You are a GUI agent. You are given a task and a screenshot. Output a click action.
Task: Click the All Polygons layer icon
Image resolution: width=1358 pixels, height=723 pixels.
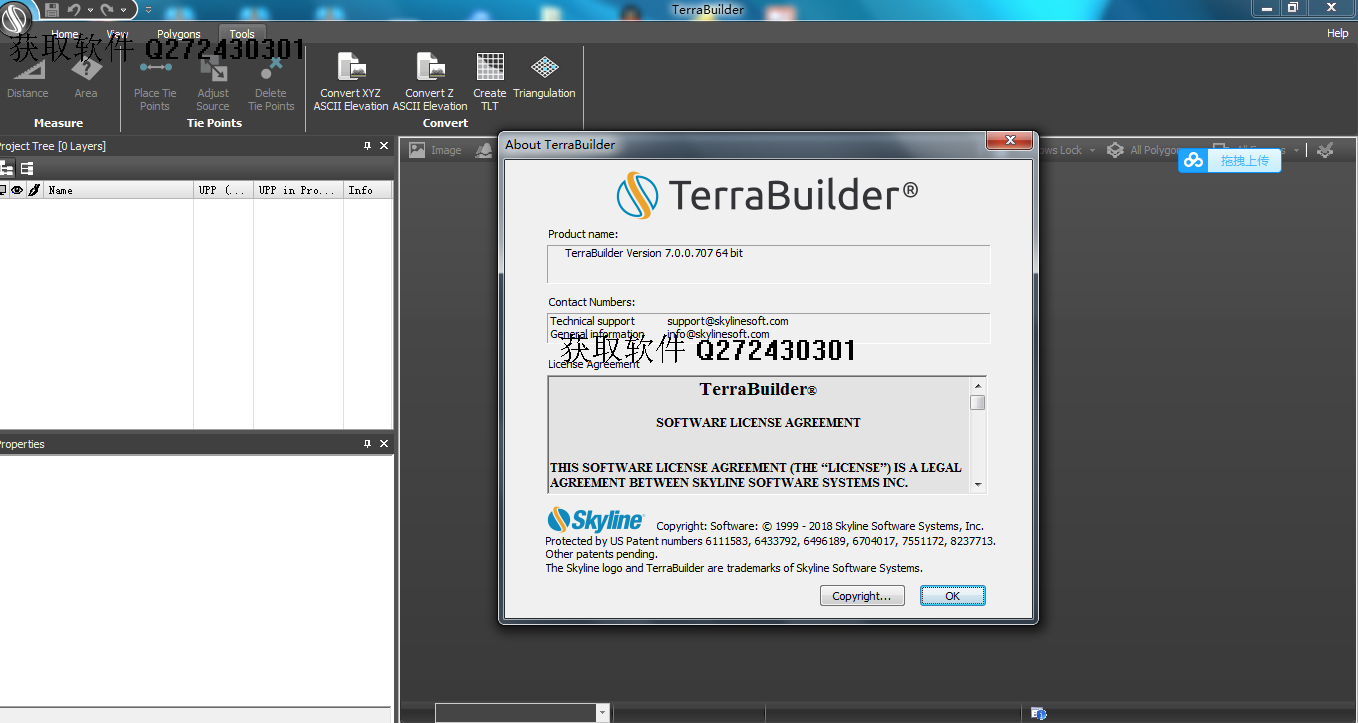[x=1115, y=150]
